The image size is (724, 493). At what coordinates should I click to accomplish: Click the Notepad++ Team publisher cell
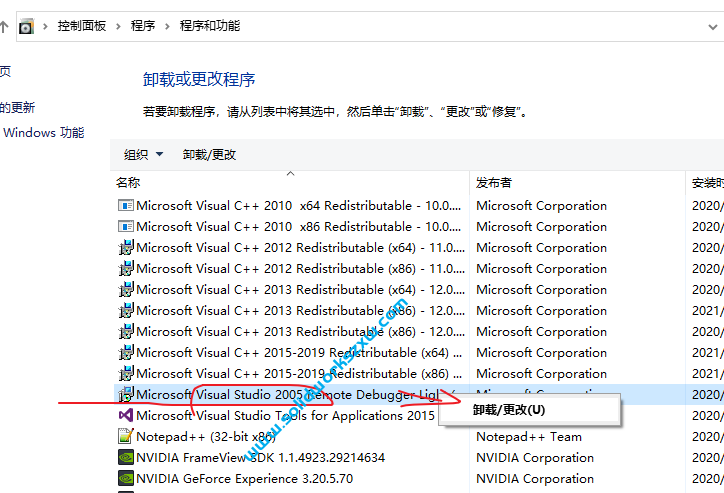click(529, 437)
